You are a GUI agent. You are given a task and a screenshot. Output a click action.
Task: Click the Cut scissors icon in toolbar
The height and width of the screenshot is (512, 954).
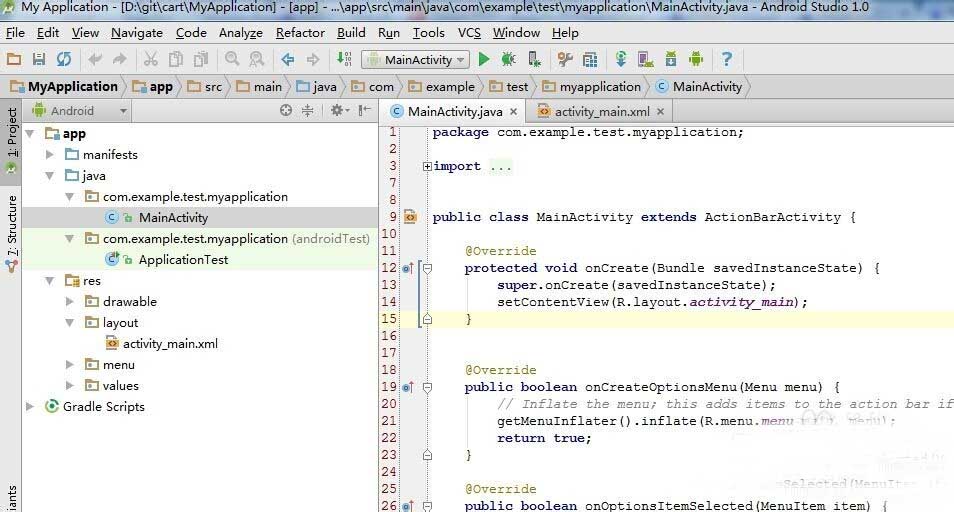tap(150, 59)
